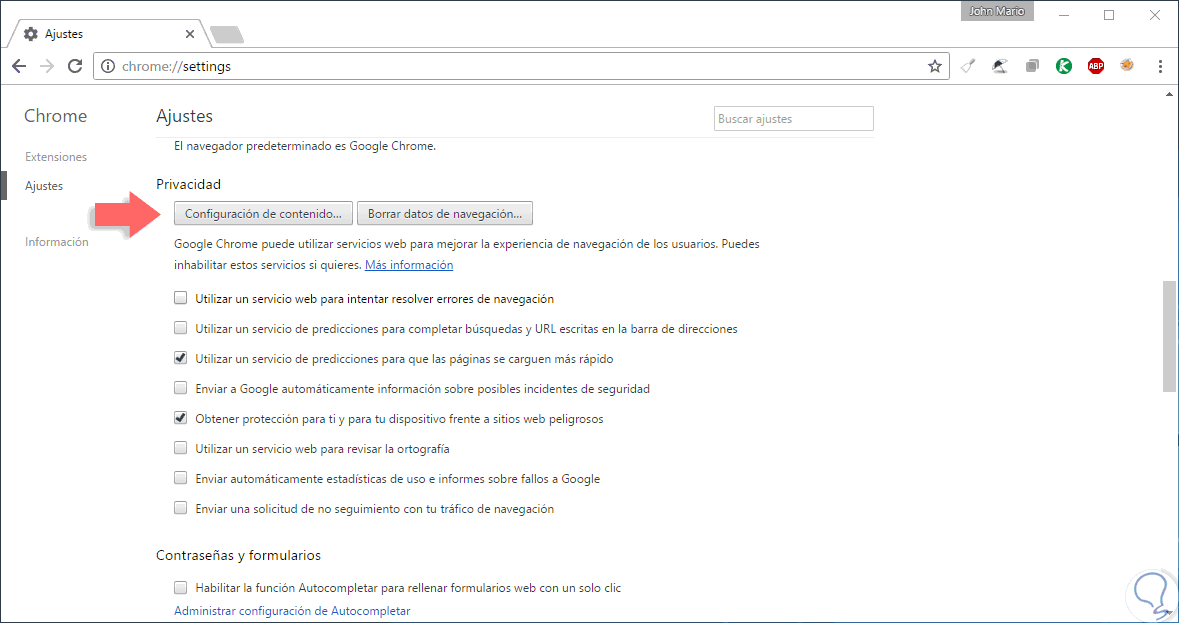
Task: Open Información in the sidebar
Action: click(56, 242)
